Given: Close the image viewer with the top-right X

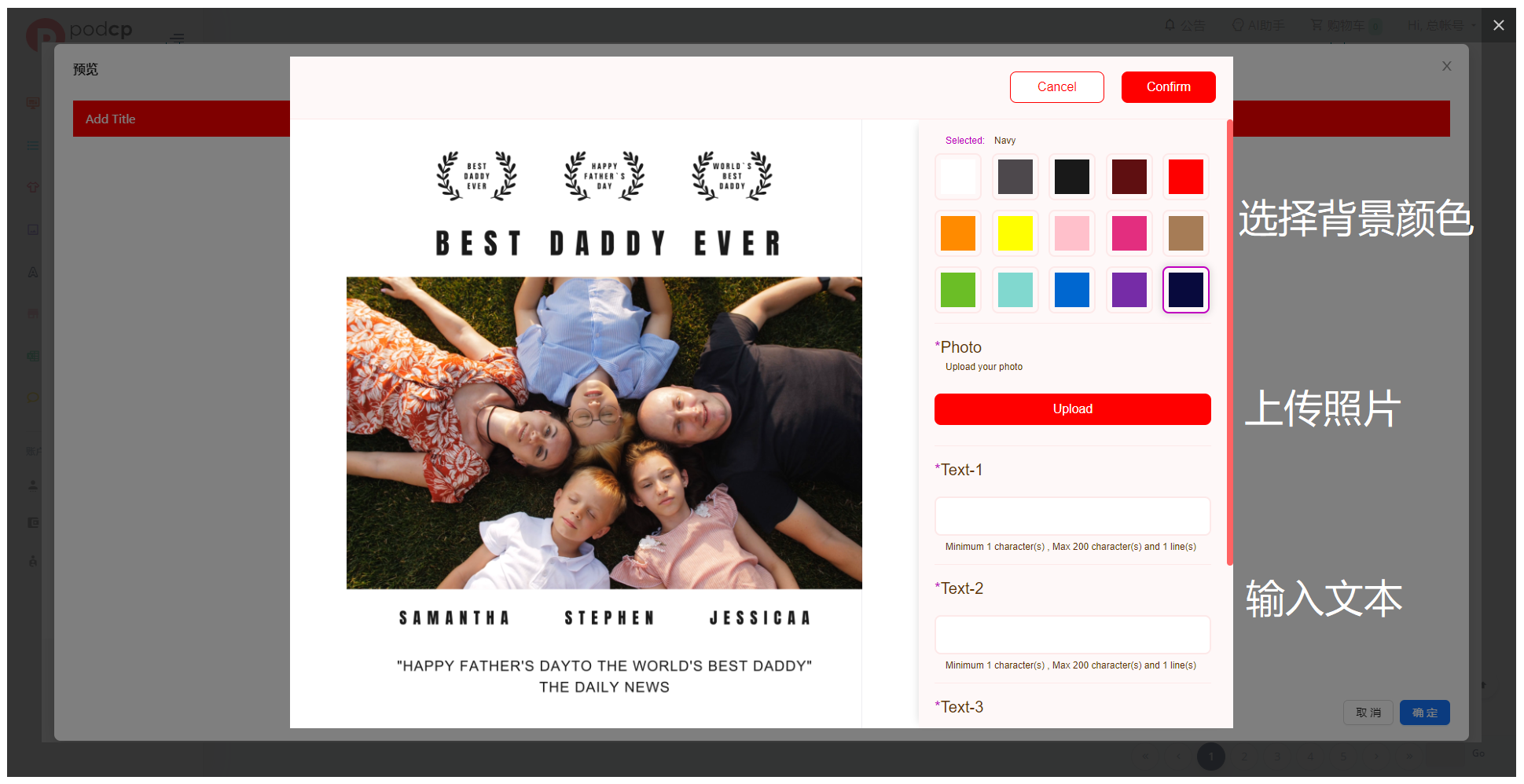Looking at the screenshot, I should click(1498, 25).
